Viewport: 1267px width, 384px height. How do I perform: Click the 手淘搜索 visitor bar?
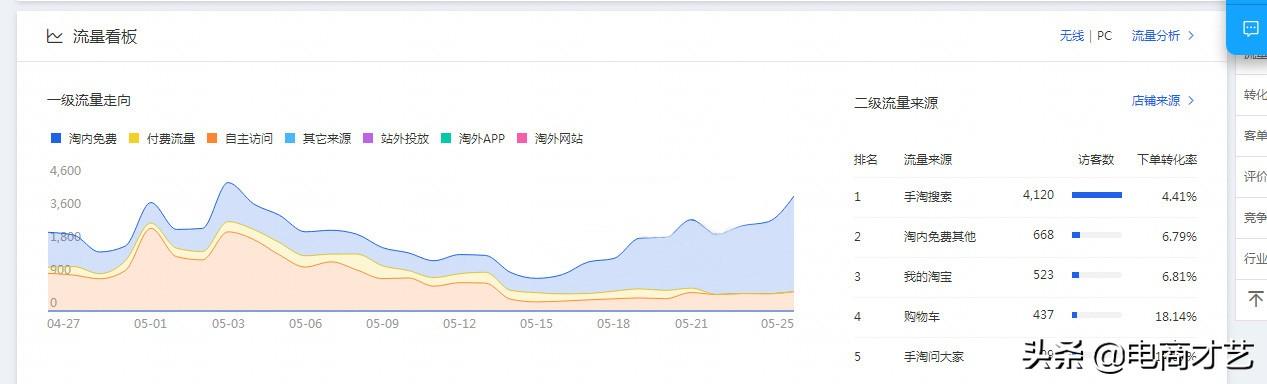coord(1097,195)
